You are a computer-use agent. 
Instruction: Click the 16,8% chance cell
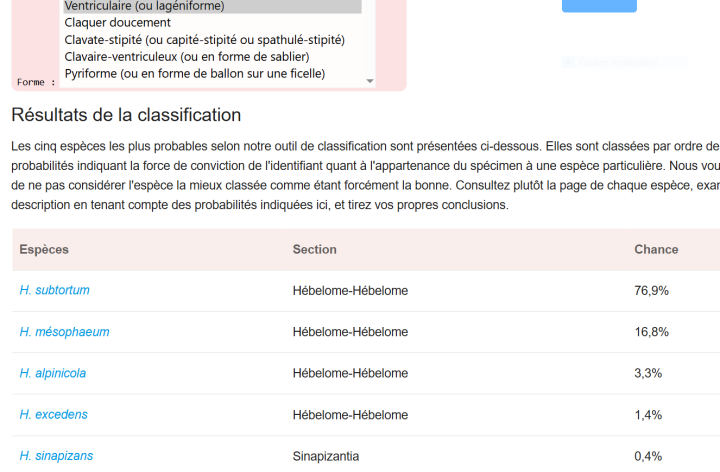tap(651, 331)
